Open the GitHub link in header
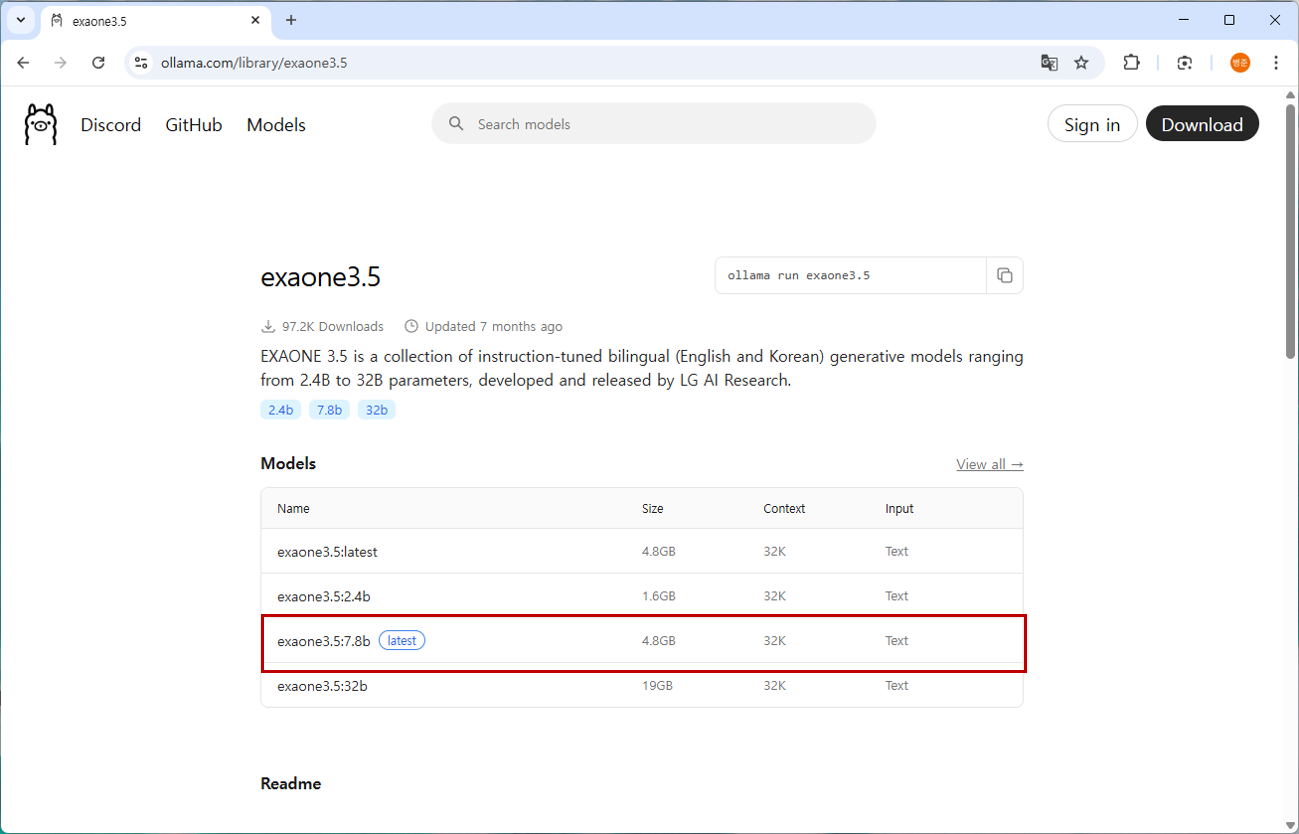The width and height of the screenshot is (1299, 834). pos(194,125)
